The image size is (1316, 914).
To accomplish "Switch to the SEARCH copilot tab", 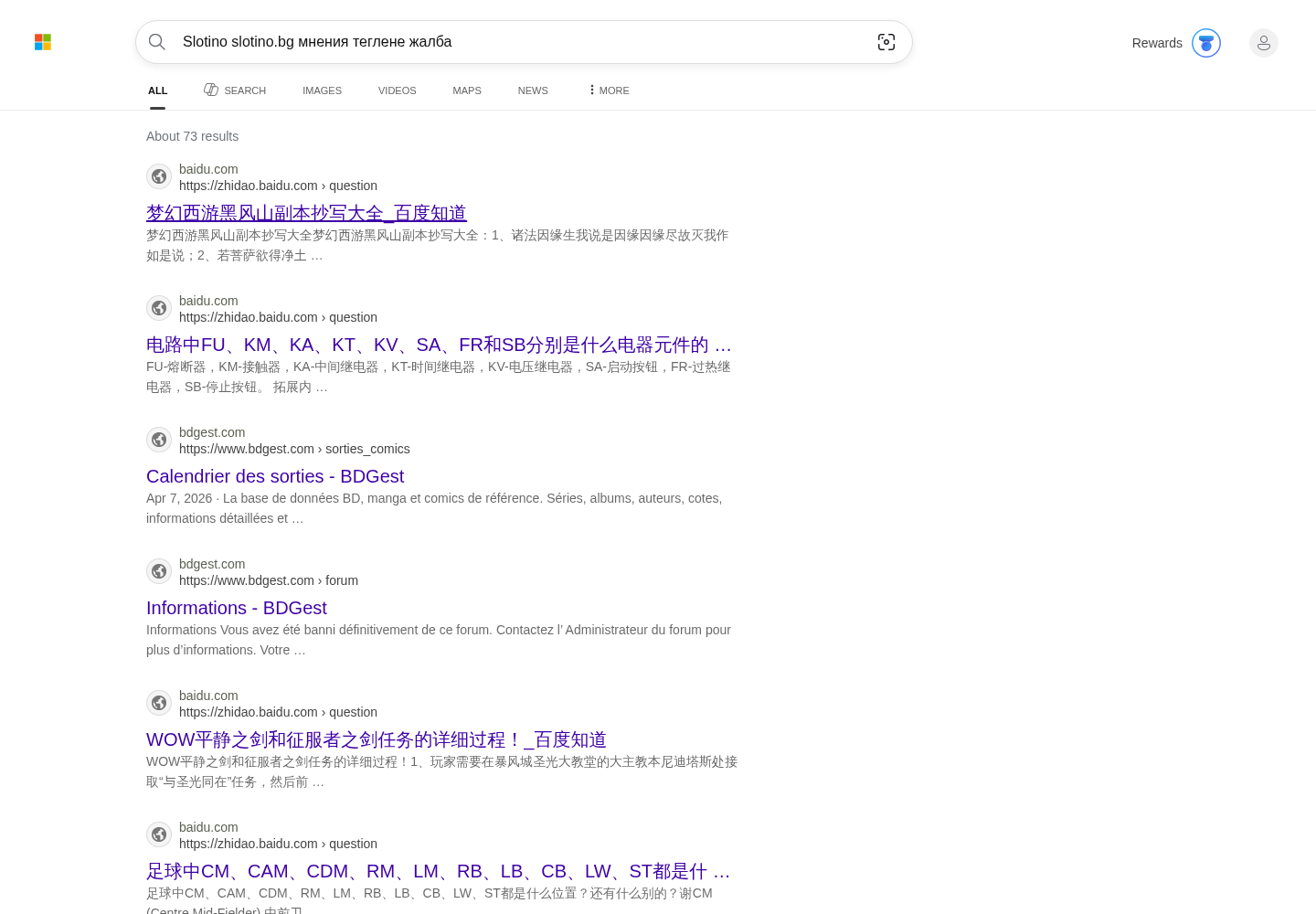I will coord(235,90).
